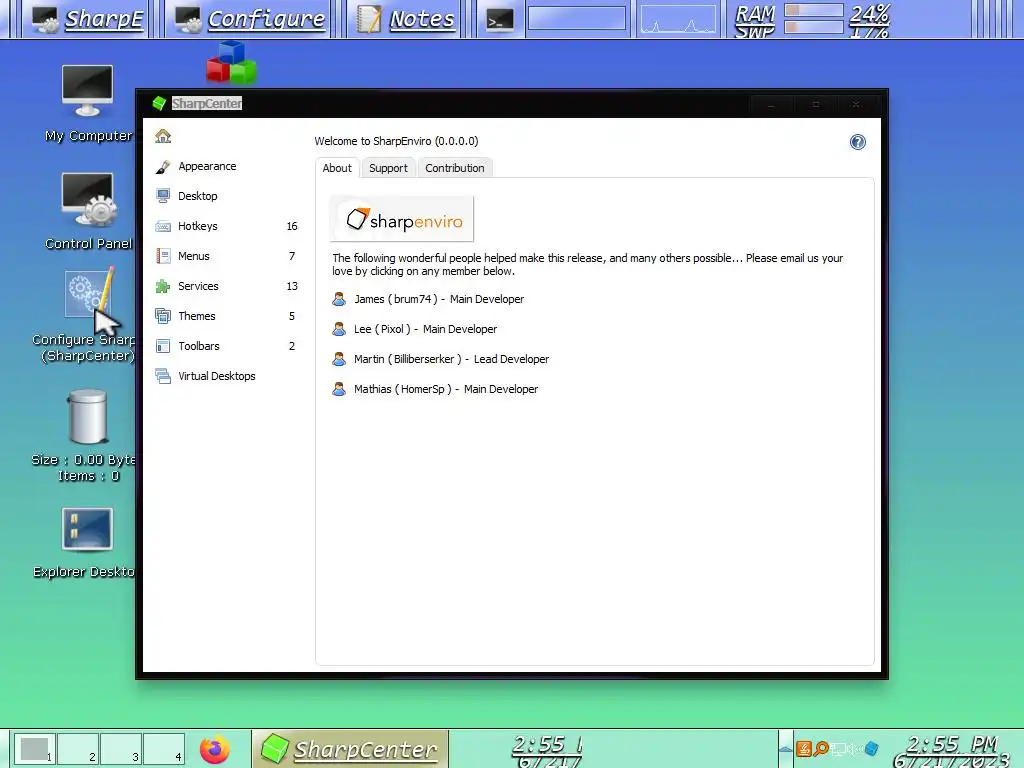
Task: Click the CPU graph monitor in top bar
Action: tap(678, 18)
